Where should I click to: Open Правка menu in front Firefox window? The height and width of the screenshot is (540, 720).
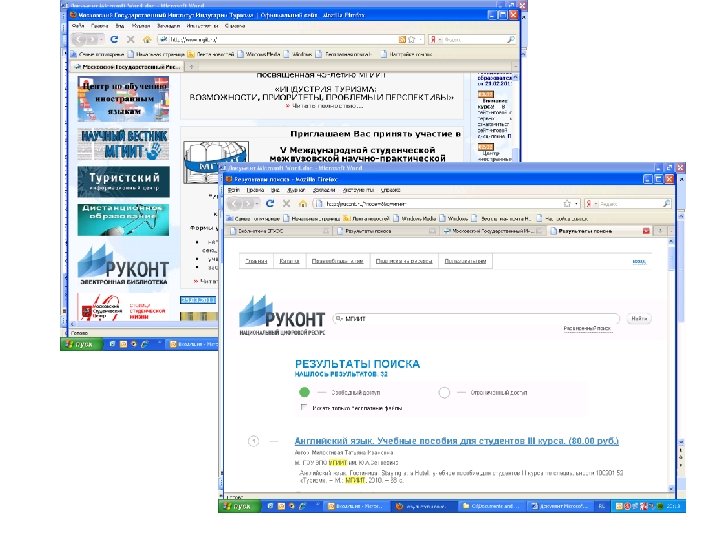coord(255,190)
